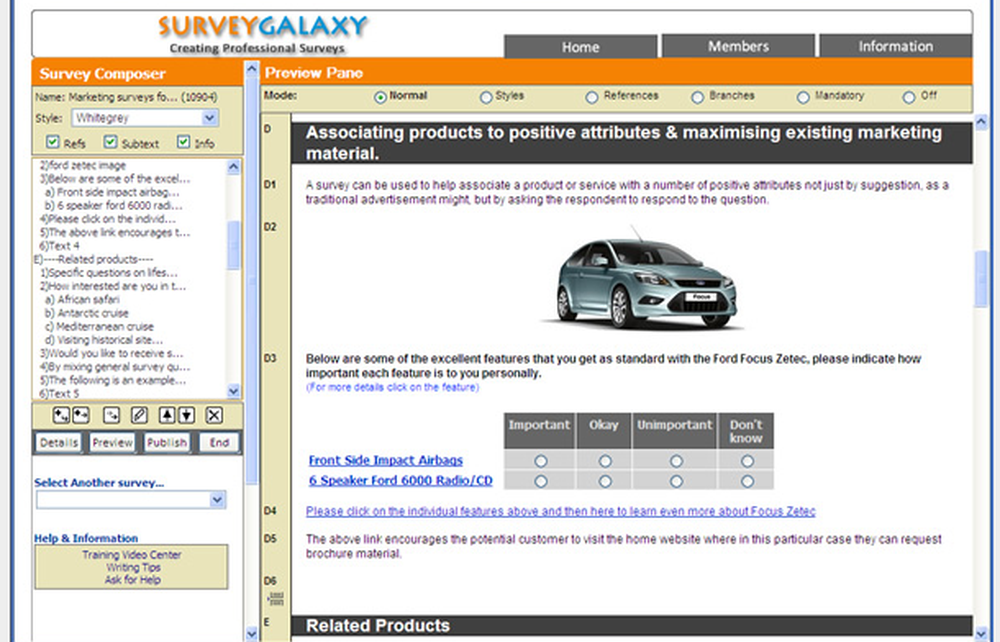Mark 6 Speaker Radio/CD as Important
Image resolution: width=1000 pixels, height=642 pixels.
tap(541, 481)
